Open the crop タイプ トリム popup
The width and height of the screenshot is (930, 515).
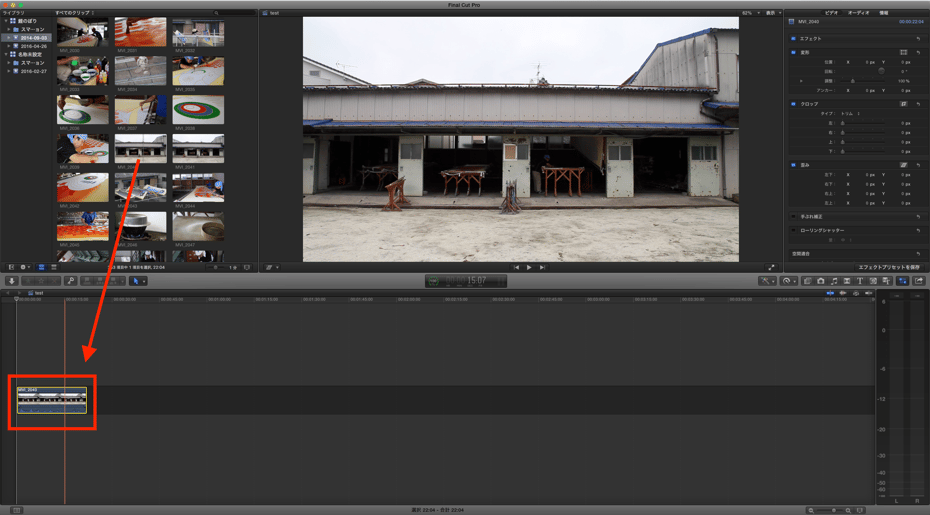pyautogui.click(x=851, y=114)
